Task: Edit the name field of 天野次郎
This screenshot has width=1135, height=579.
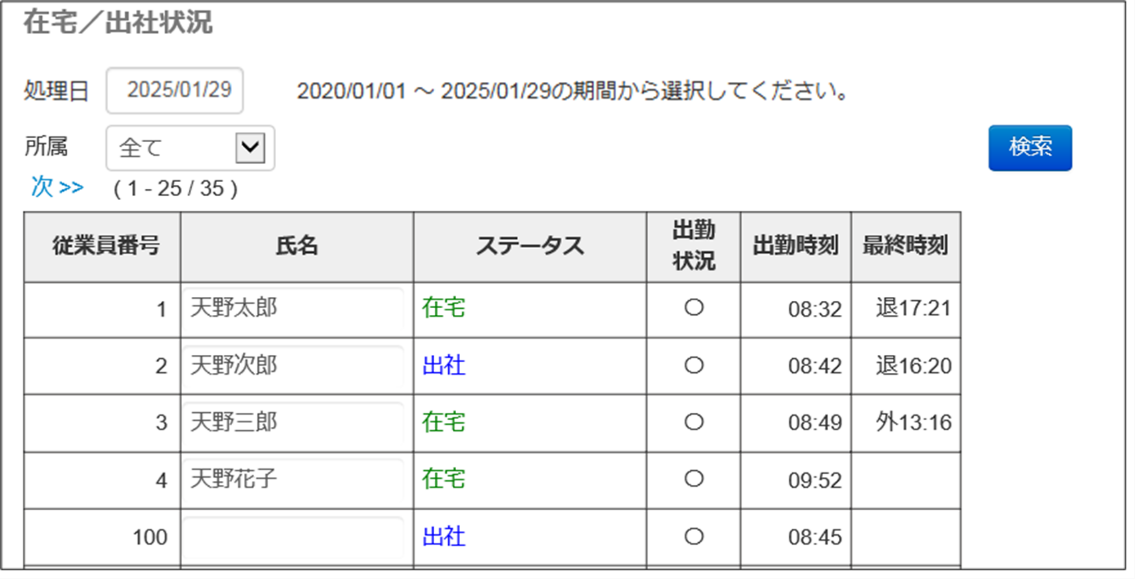Action: [295, 366]
